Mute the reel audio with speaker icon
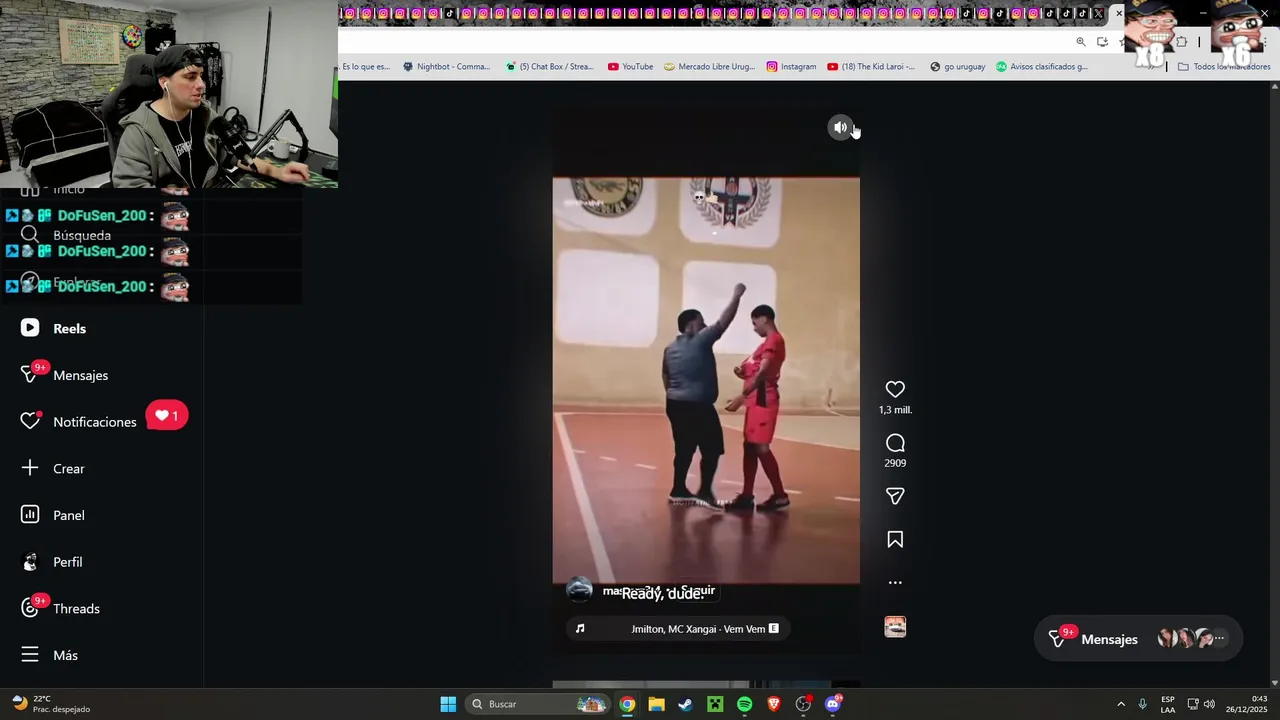 tap(840, 127)
